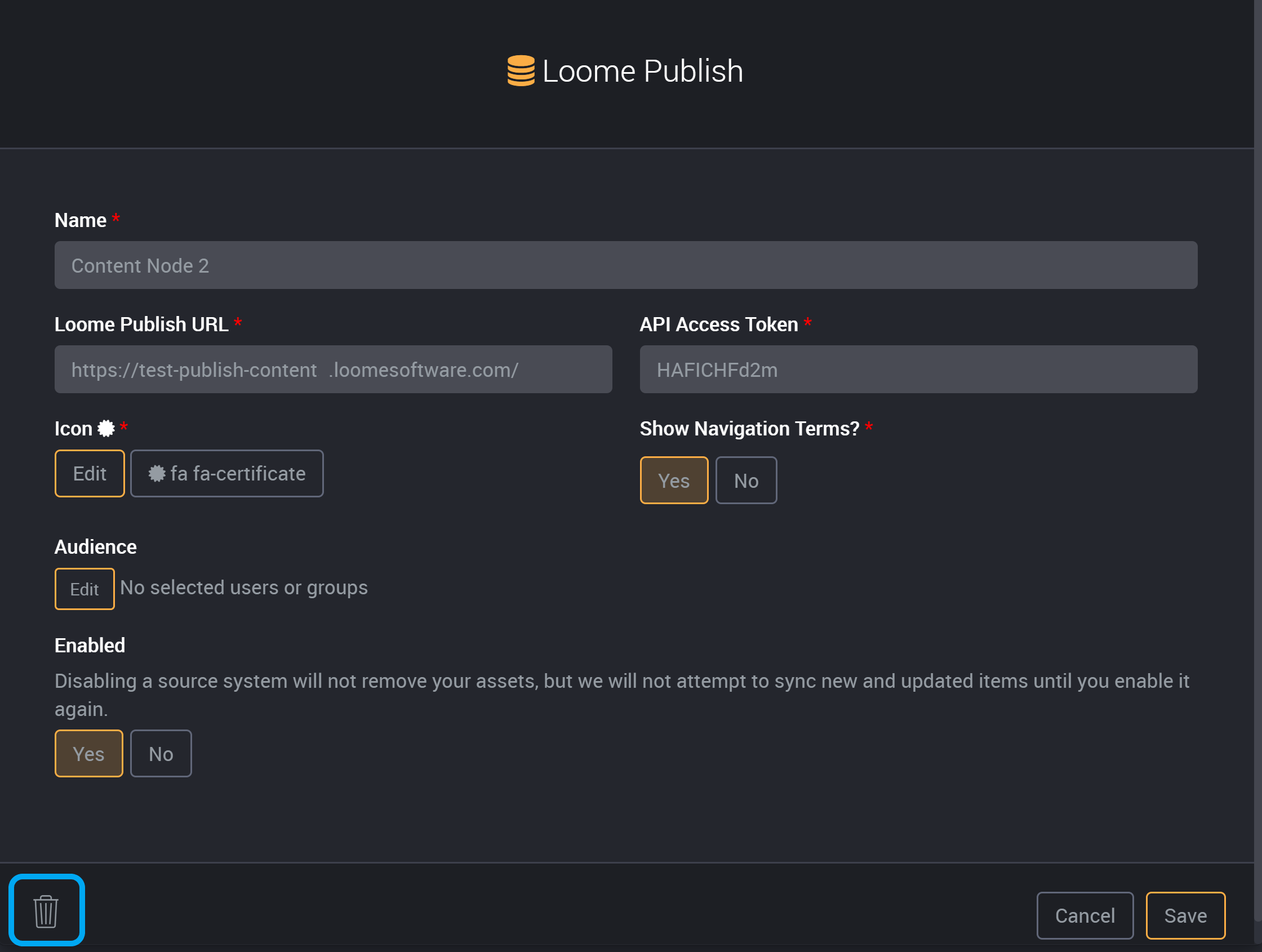Edit the connector icon
This screenshot has width=1262, height=952.
(90, 473)
